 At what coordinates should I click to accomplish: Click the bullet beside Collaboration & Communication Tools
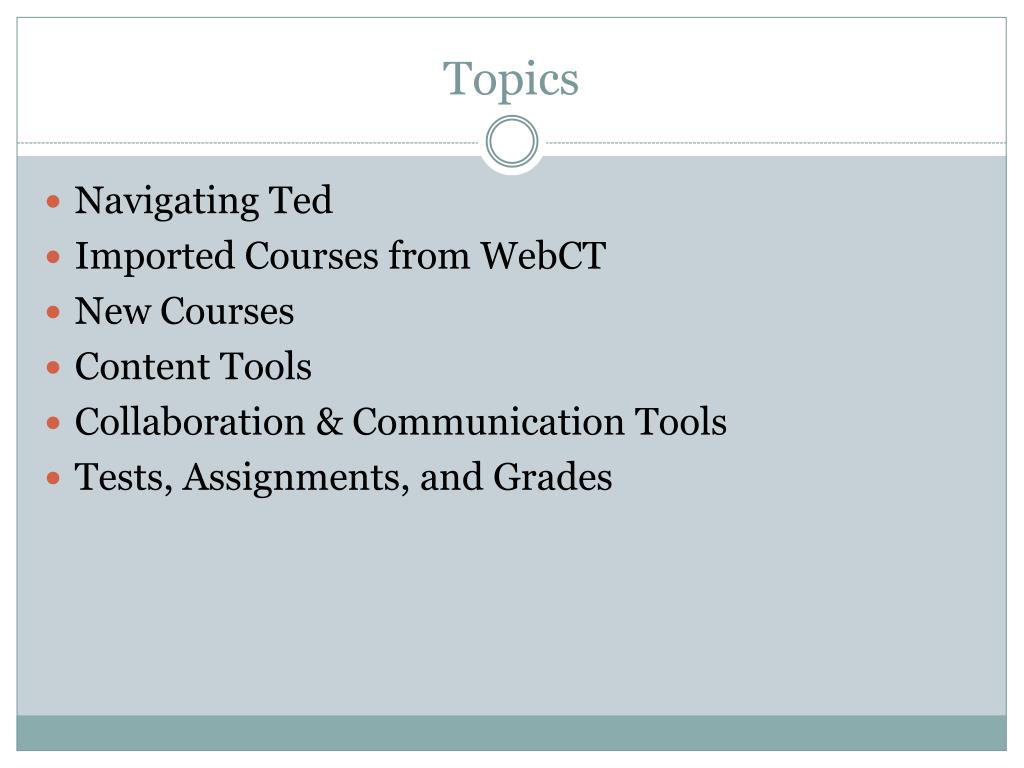click(x=54, y=423)
